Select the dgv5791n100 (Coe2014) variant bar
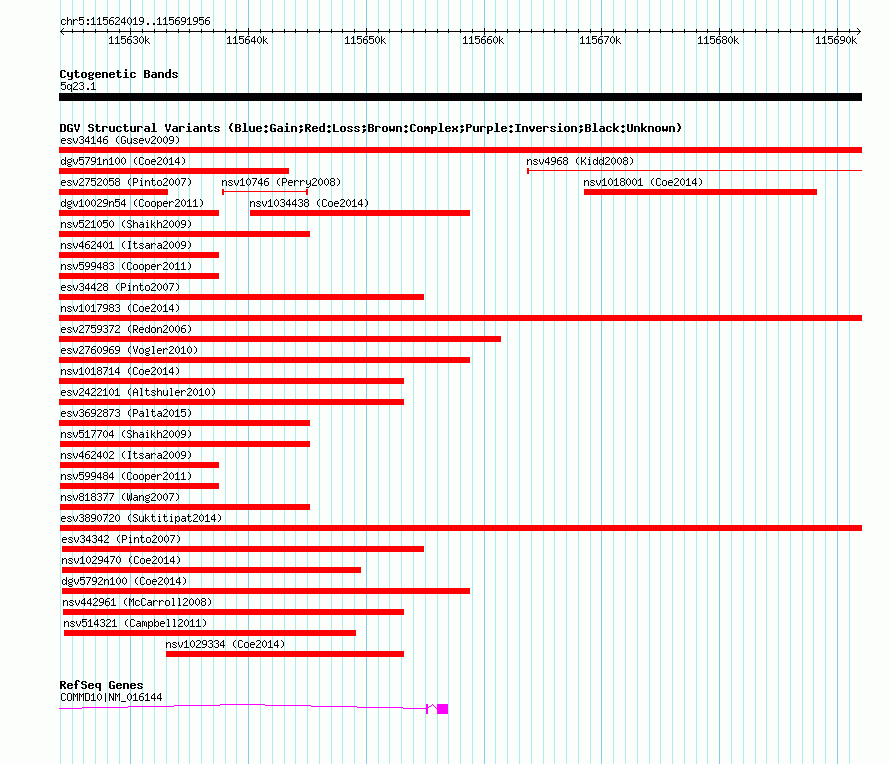 click(x=174, y=171)
